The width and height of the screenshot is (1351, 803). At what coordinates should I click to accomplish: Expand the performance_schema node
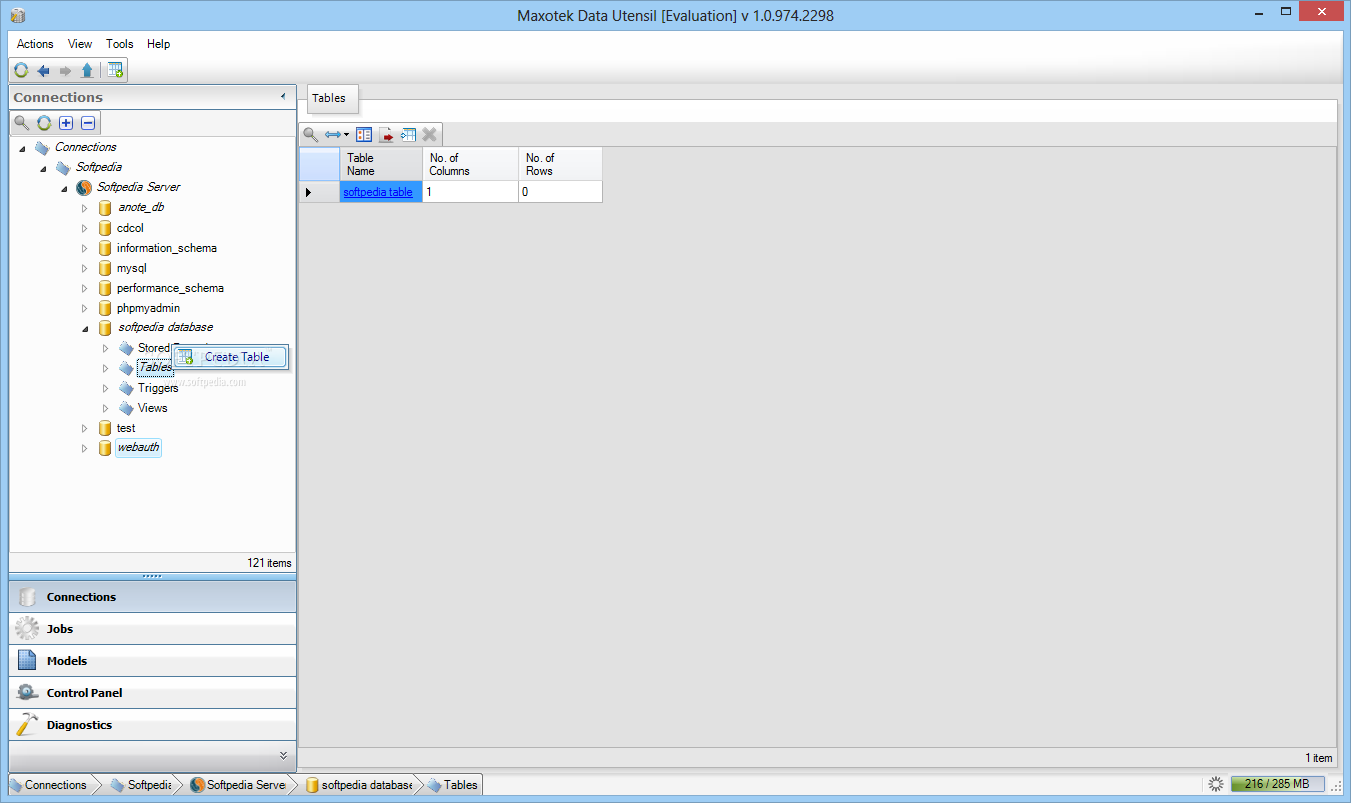84,288
